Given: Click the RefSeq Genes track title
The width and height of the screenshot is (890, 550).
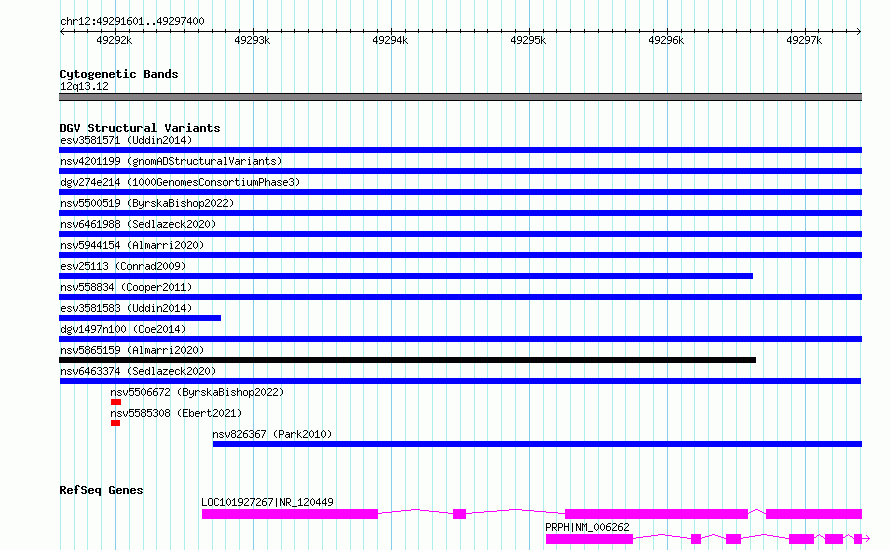Looking at the screenshot, I should [x=101, y=490].
